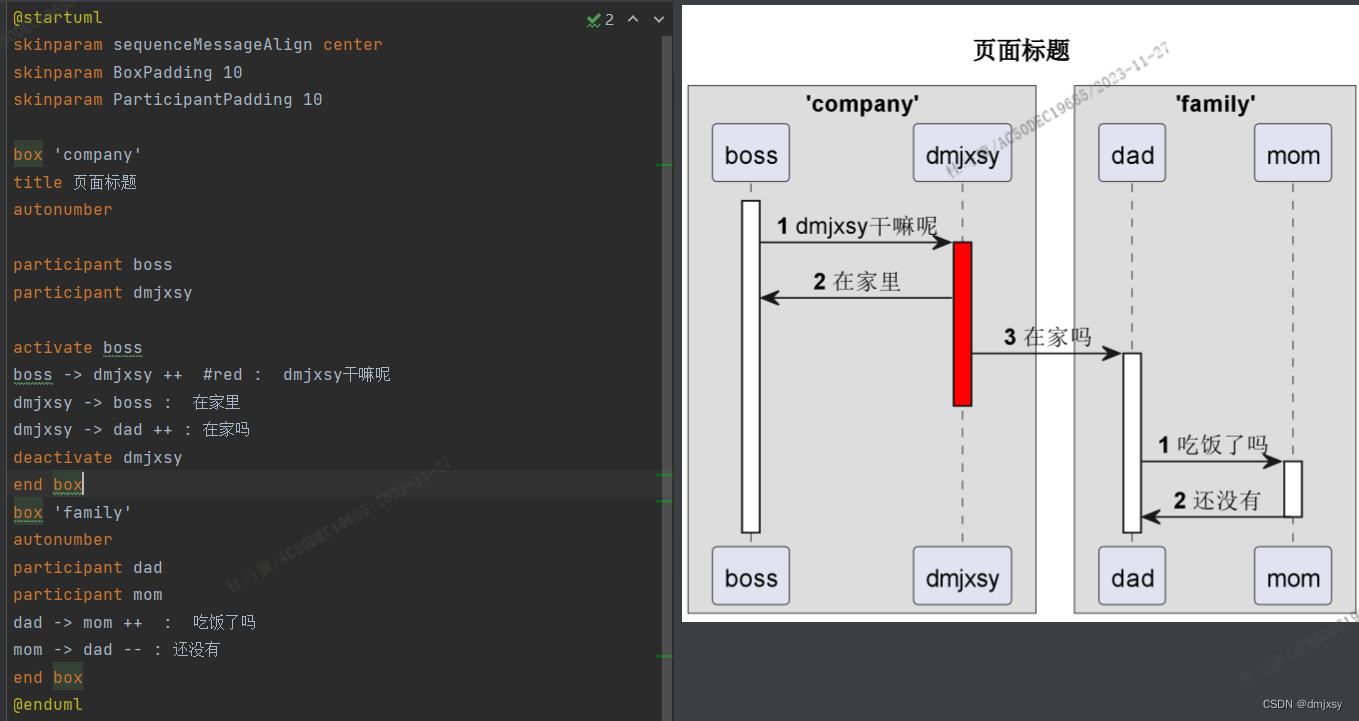
Task: Click the first 'autonumber' line
Action: 63,210
